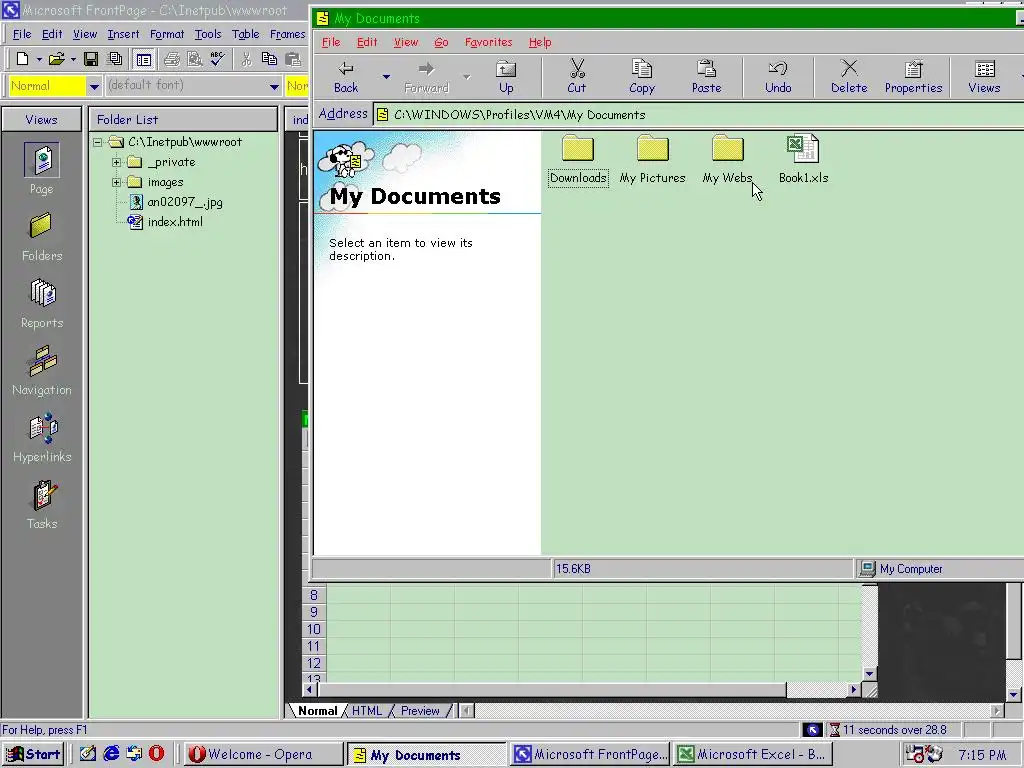Click Back button in My Documents toolbar
The height and width of the screenshot is (768, 1024).
[x=345, y=77]
